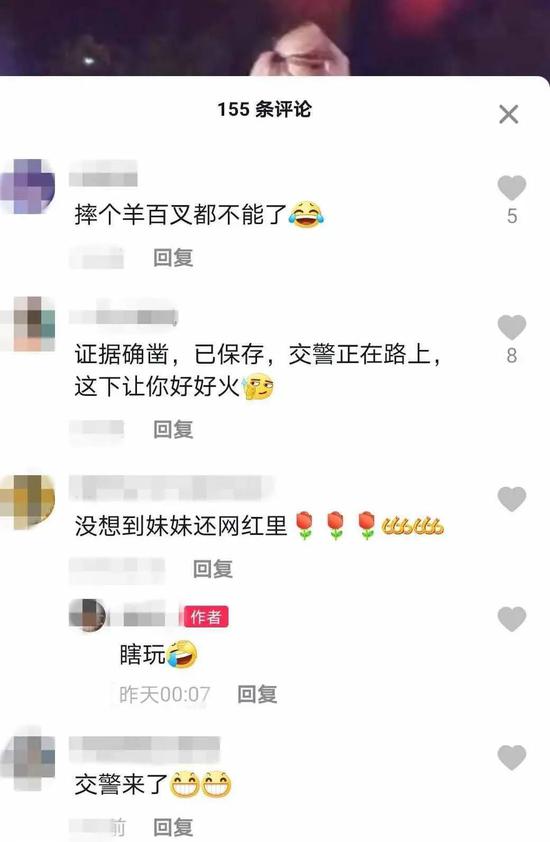
Task: Like the 交警来了 comment
Action: (511, 758)
